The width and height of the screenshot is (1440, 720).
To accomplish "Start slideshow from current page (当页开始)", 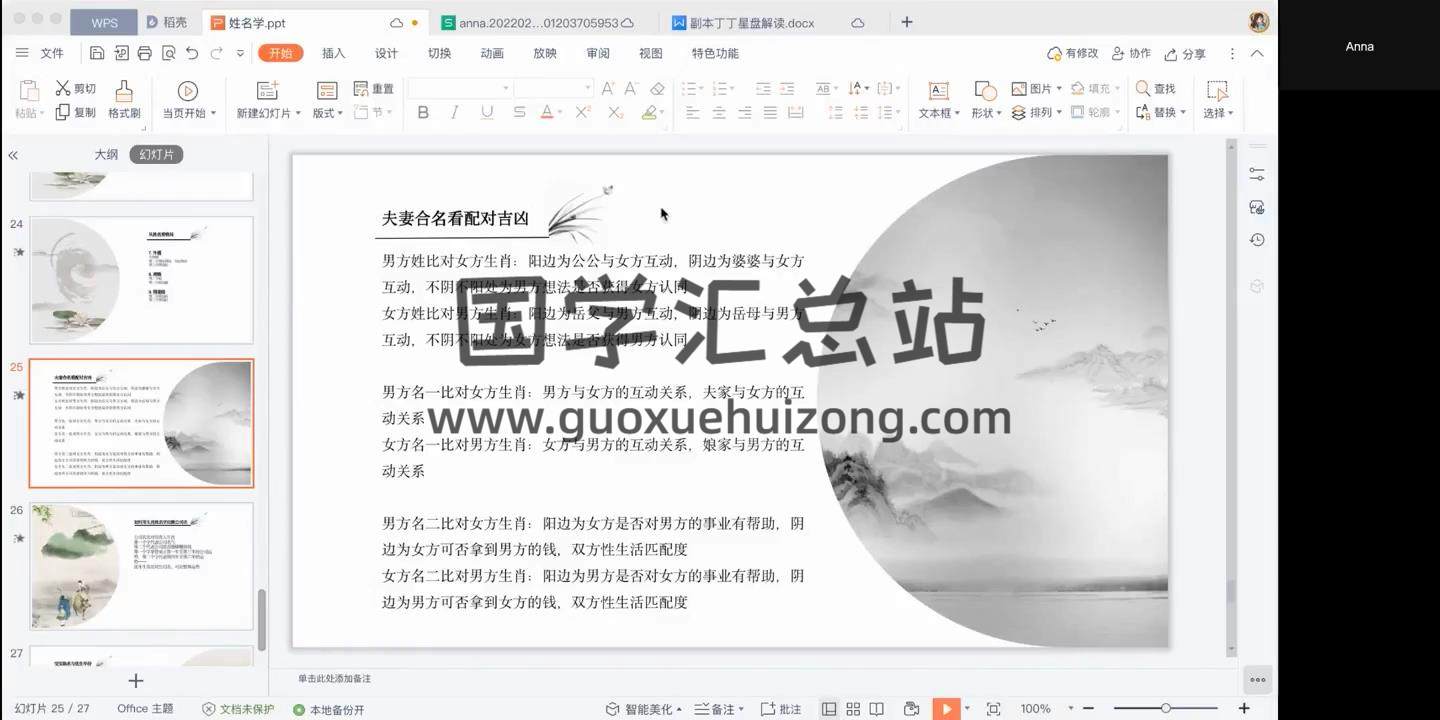I will pos(187,100).
